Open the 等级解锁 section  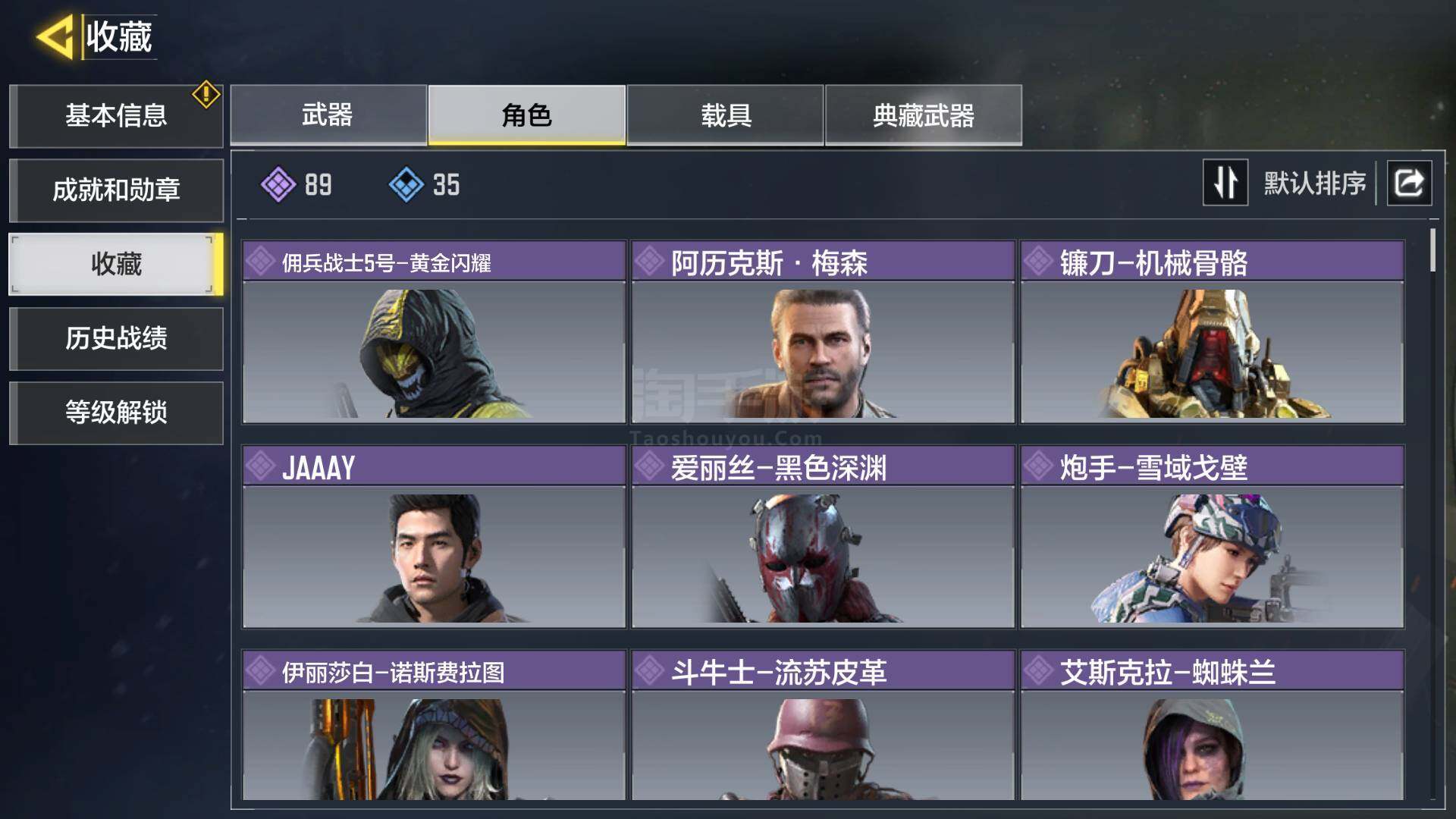point(116,413)
